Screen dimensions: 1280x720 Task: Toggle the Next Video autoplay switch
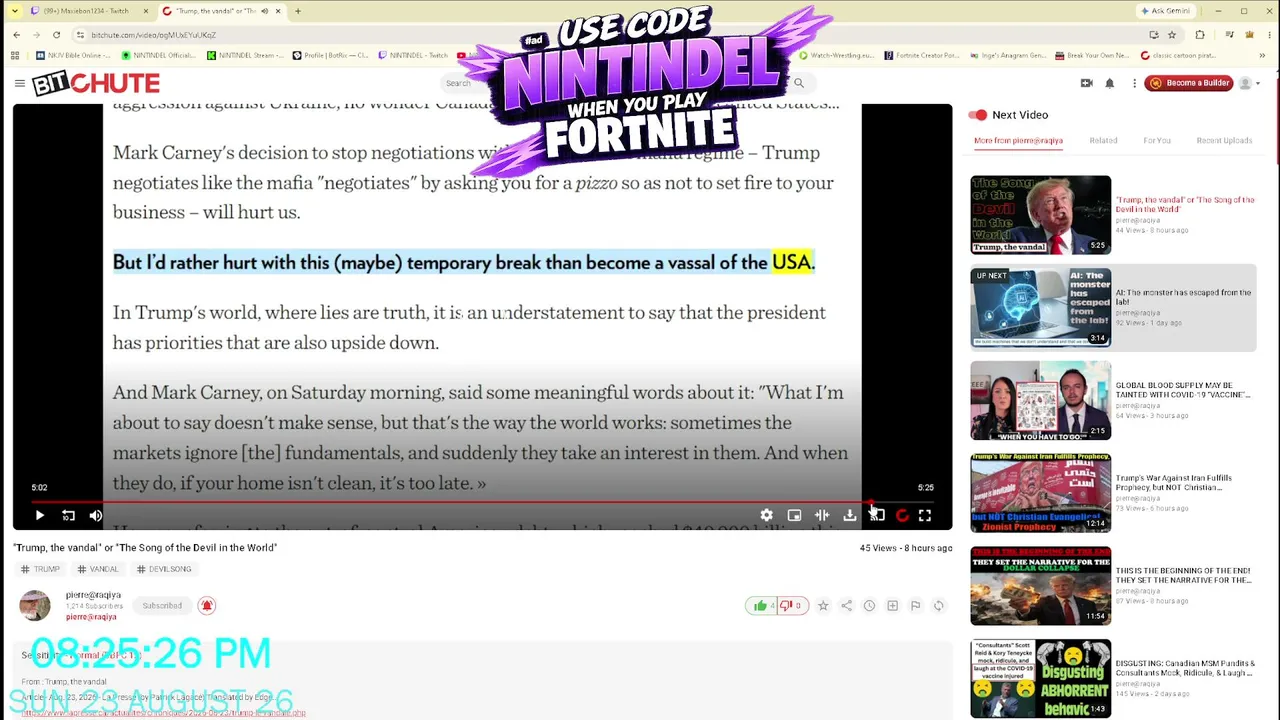pyautogui.click(x=978, y=115)
